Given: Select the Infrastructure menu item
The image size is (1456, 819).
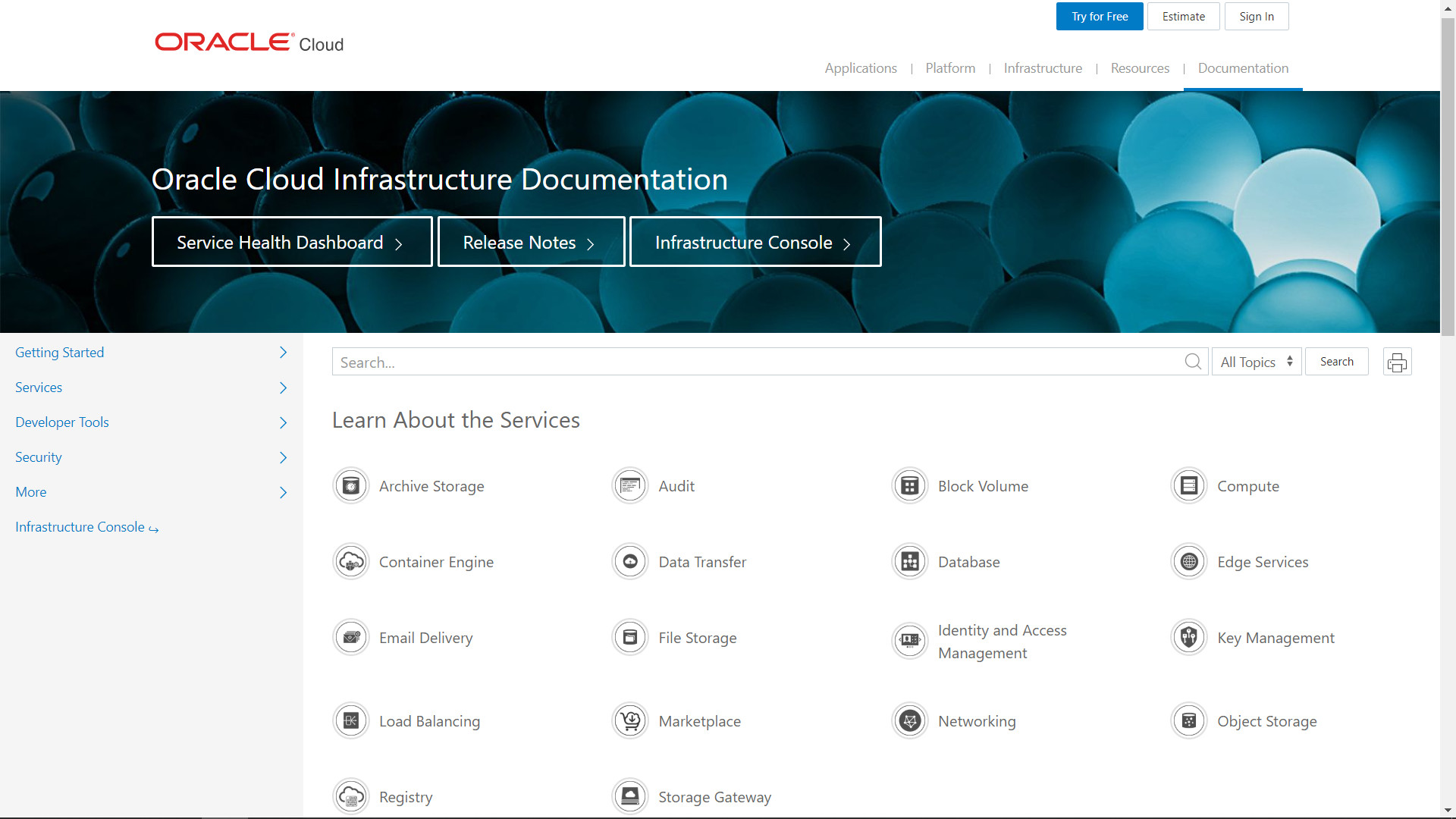Looking at the screenshot, I should click(x=1043, y=68).
